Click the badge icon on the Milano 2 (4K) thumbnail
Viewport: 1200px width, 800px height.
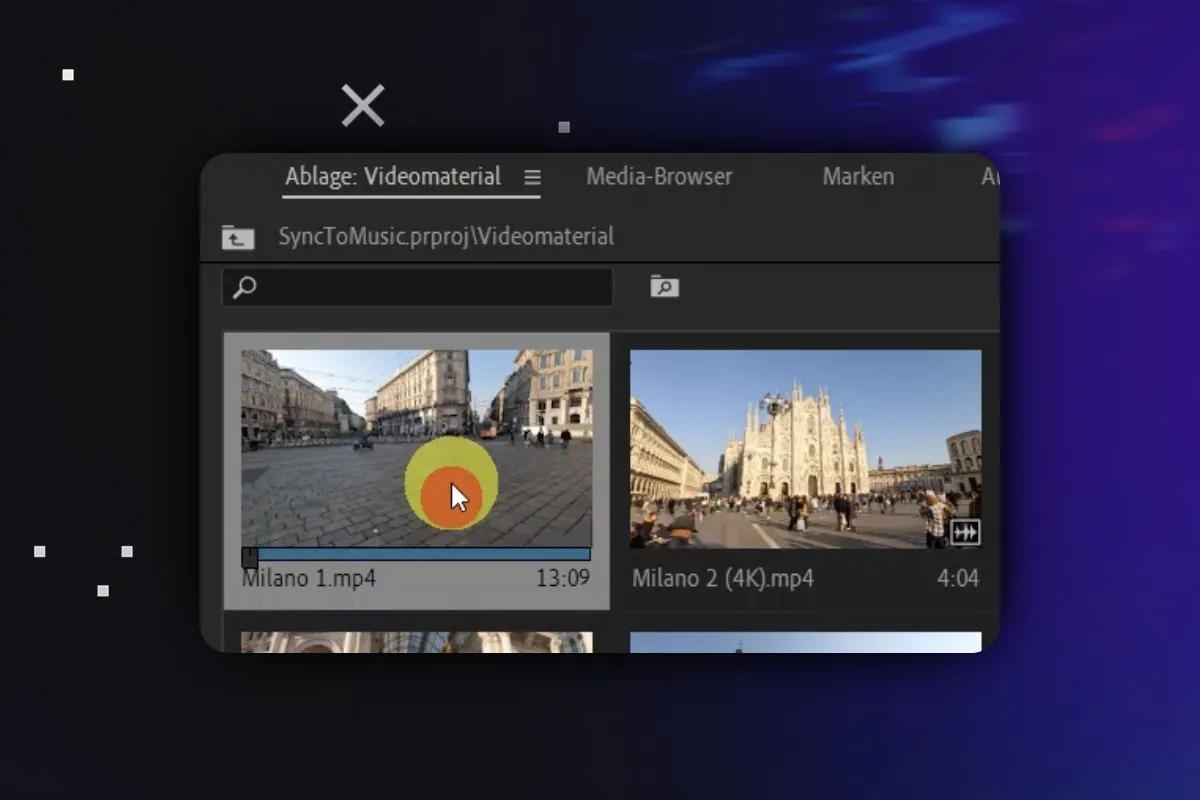pyautogui.click(x=965, y=533)
